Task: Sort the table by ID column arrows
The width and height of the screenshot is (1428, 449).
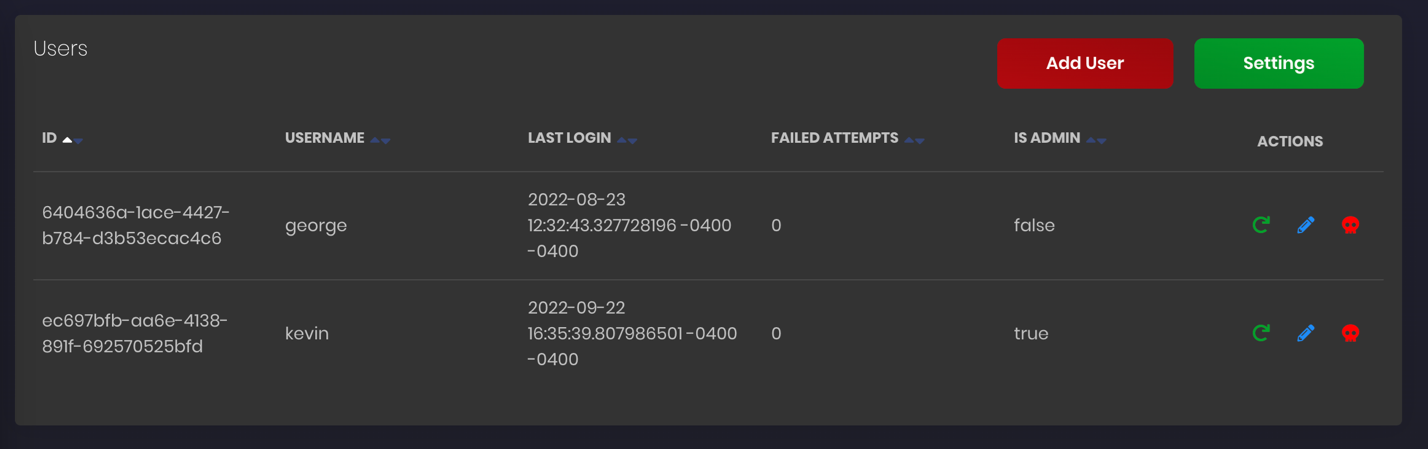Action: [x=72, y=140]
